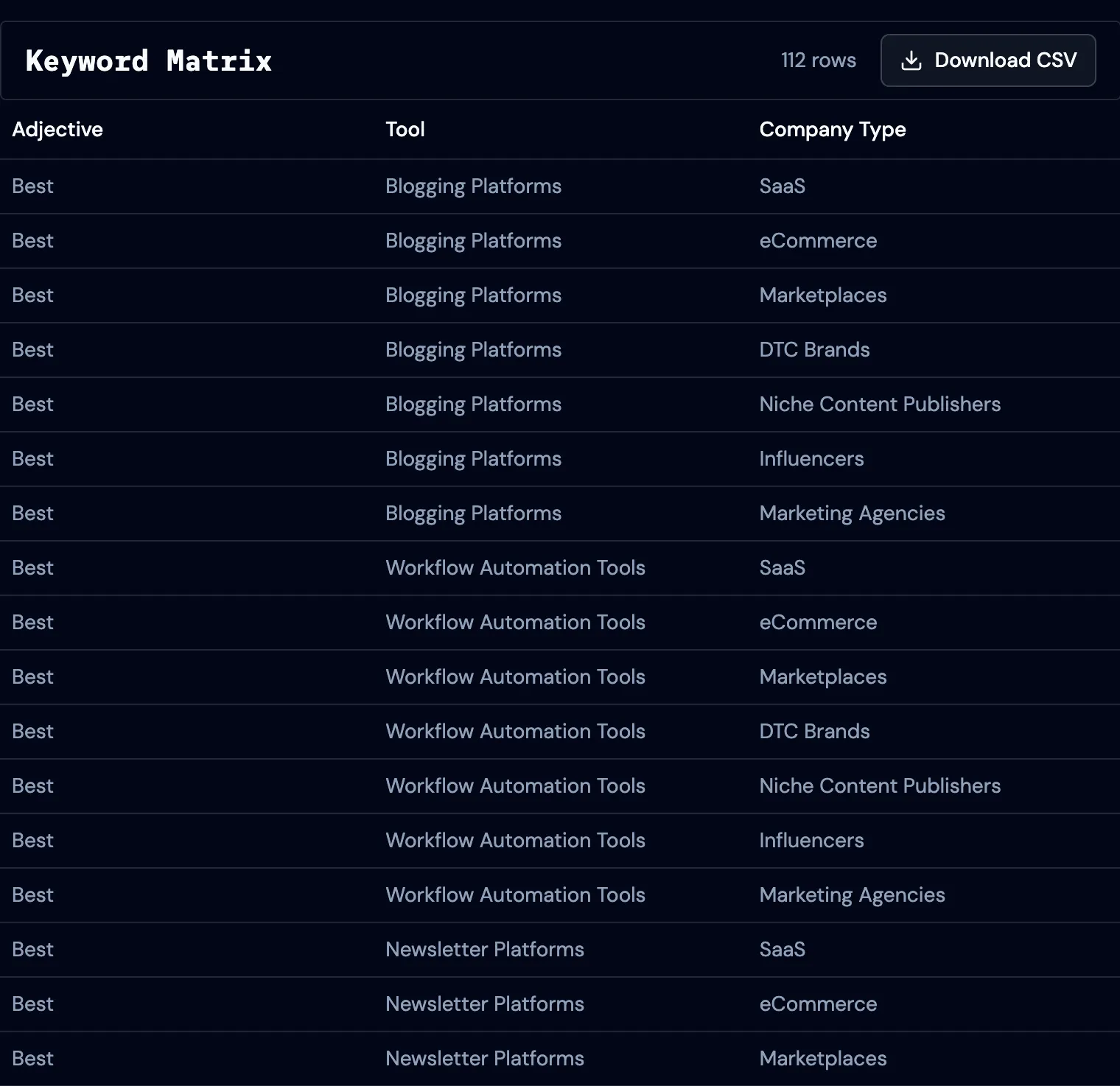Click Marketing Agencies in Workflow Automation Tools row
The image size is (1120, 1086).
tap(852, 895)
